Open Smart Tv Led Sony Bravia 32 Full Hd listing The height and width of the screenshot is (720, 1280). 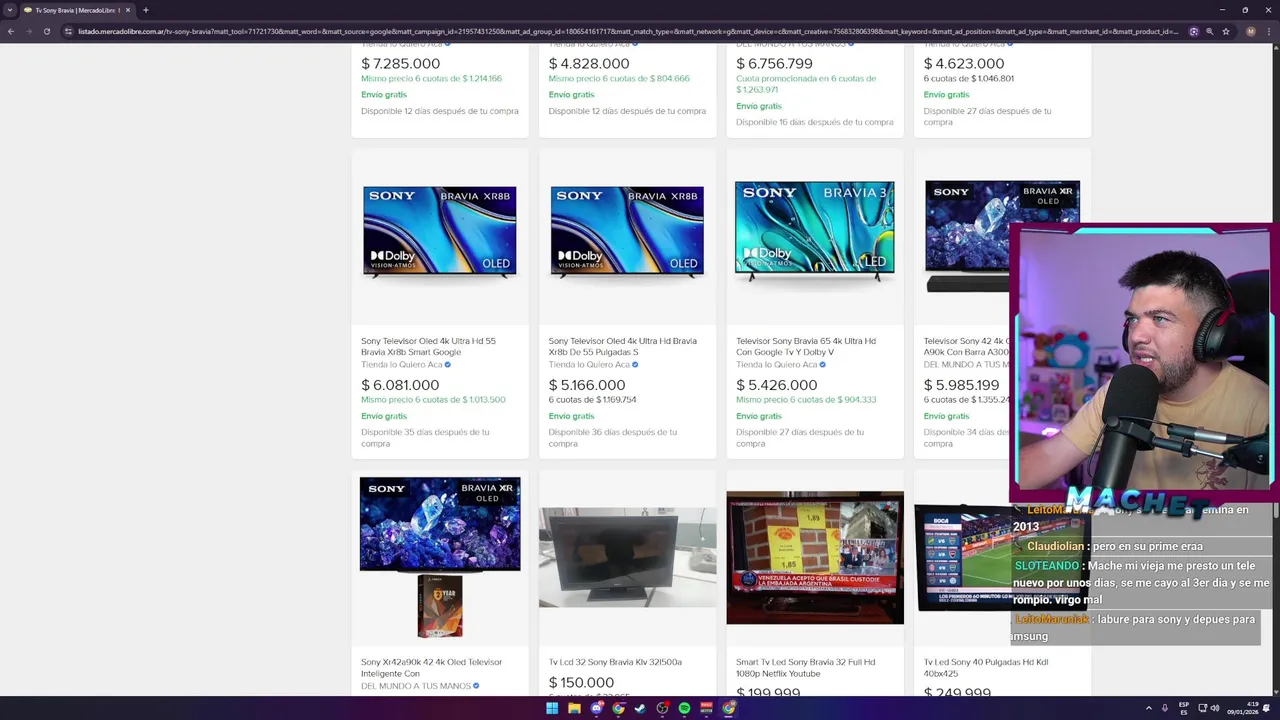[x=805, y=667]
